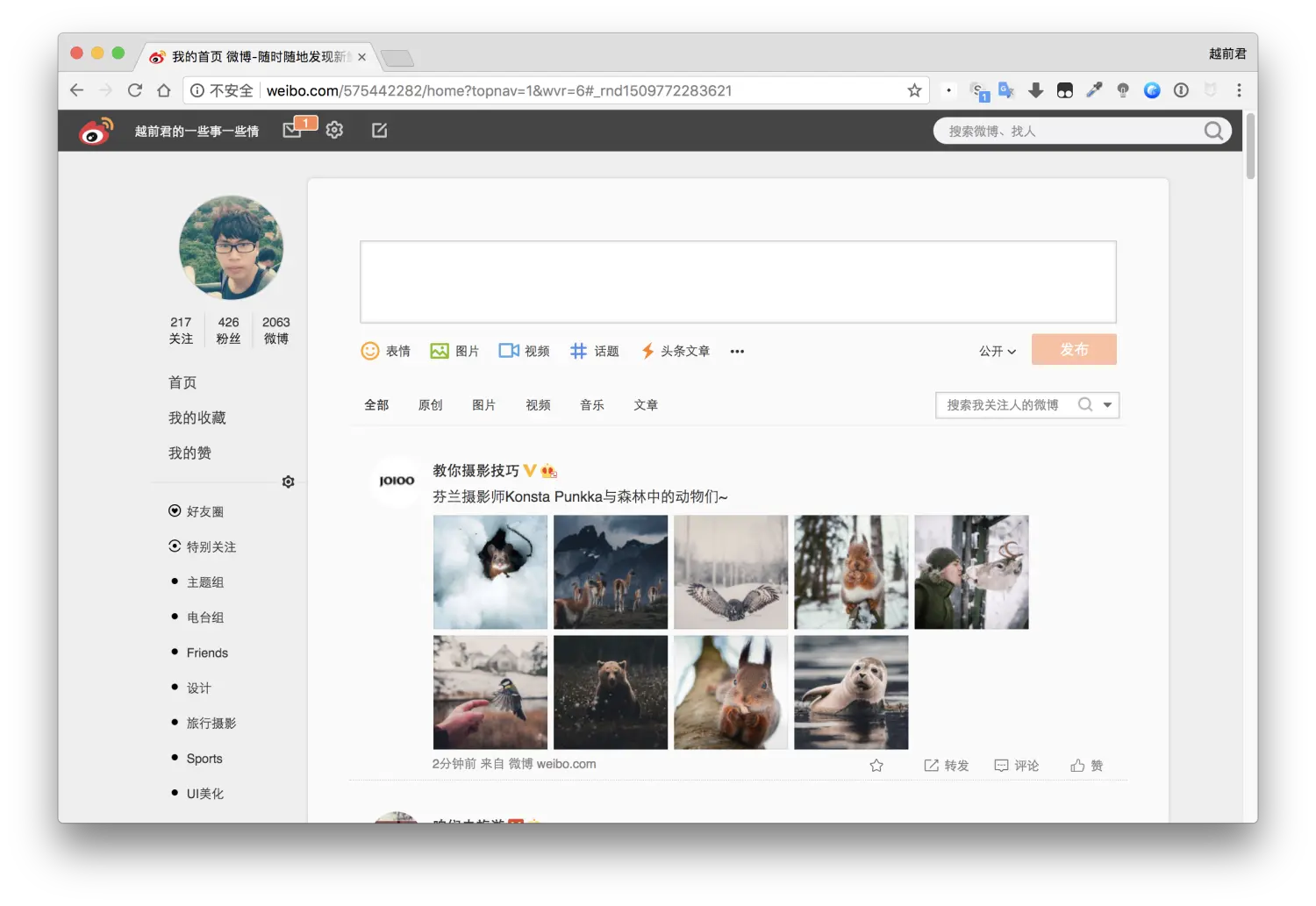Open the settings gear in Weibo top bar
Viewport: 1316px width, 906px height.
click(334, 130)
